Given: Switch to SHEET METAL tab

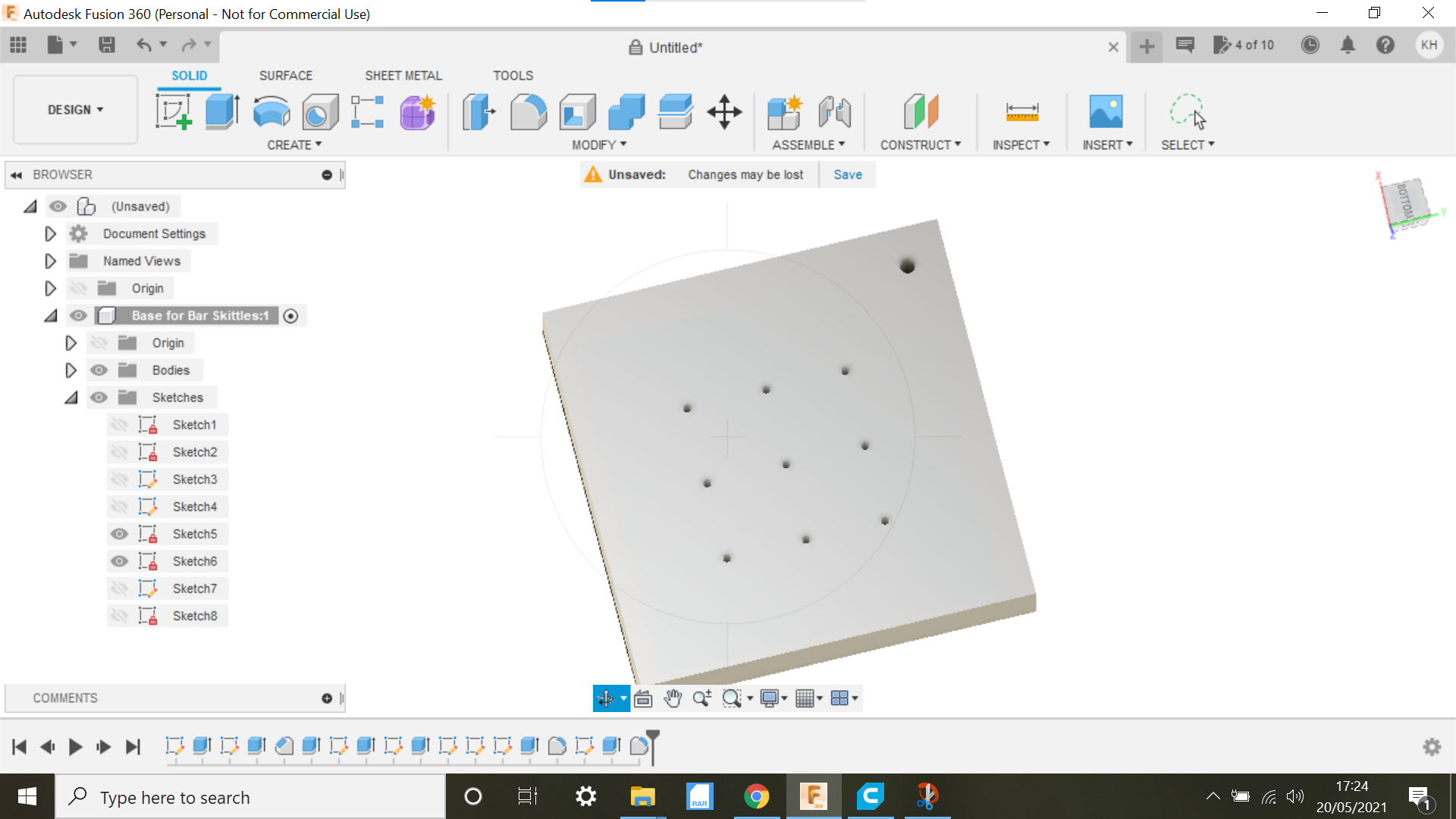Looking at the screenshot, I should pos(403,75).
